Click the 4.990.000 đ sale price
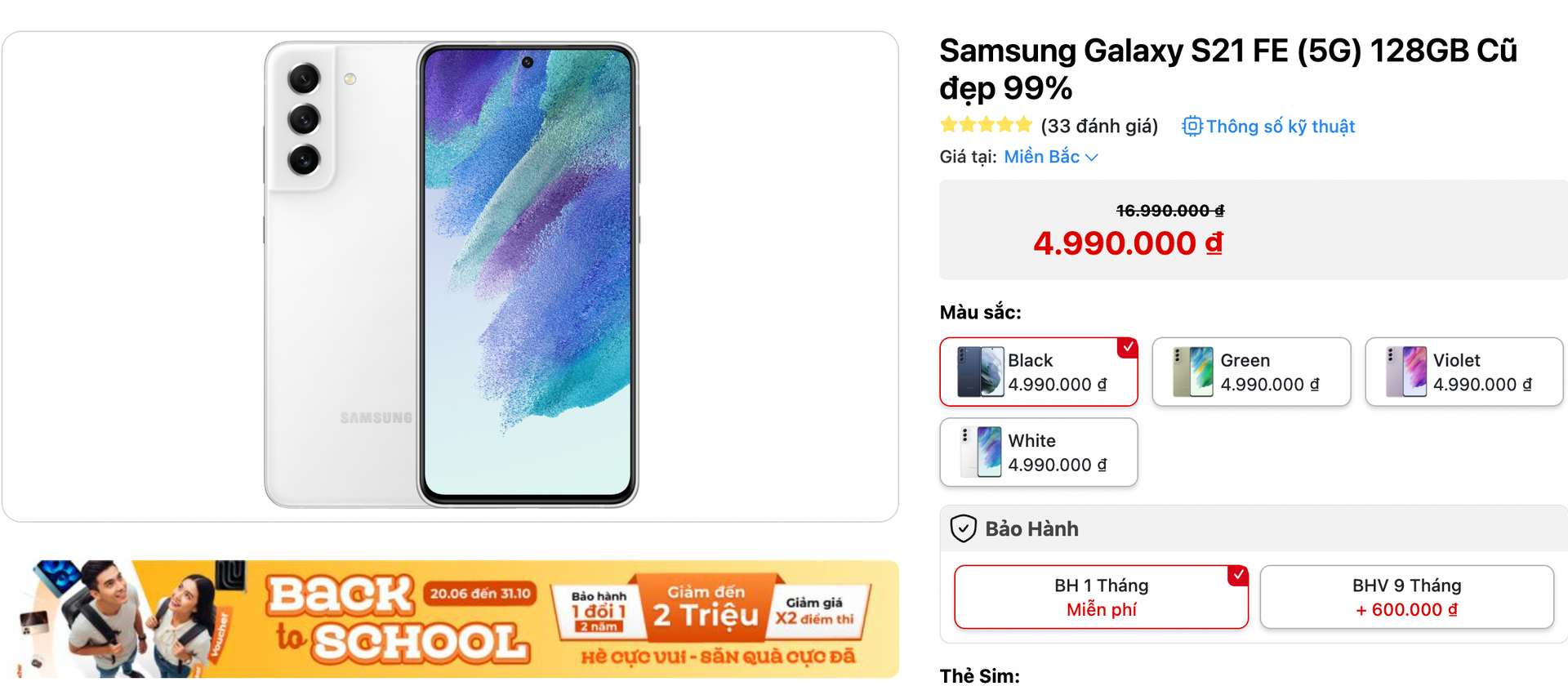Image resolution: width=1568 pixels, height=686 pixels. [x=1128, y=243]
